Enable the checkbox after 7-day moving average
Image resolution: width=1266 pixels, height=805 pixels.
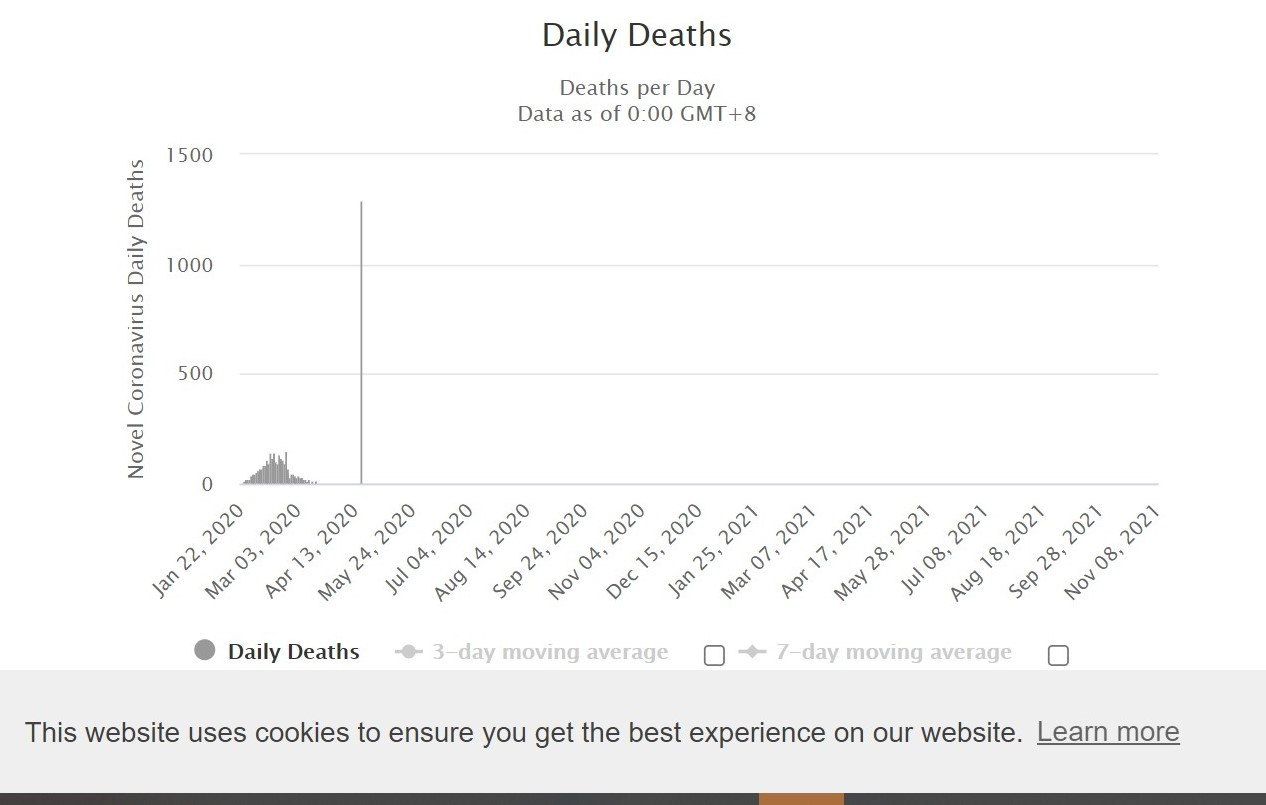(1058, 655)
